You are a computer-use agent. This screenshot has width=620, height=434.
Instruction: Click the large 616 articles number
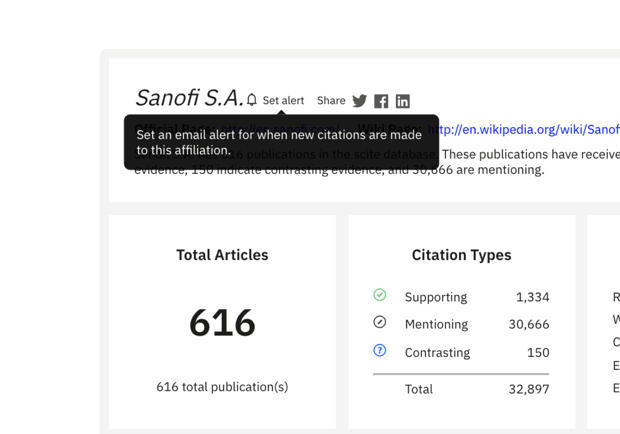tap(222, 322)
